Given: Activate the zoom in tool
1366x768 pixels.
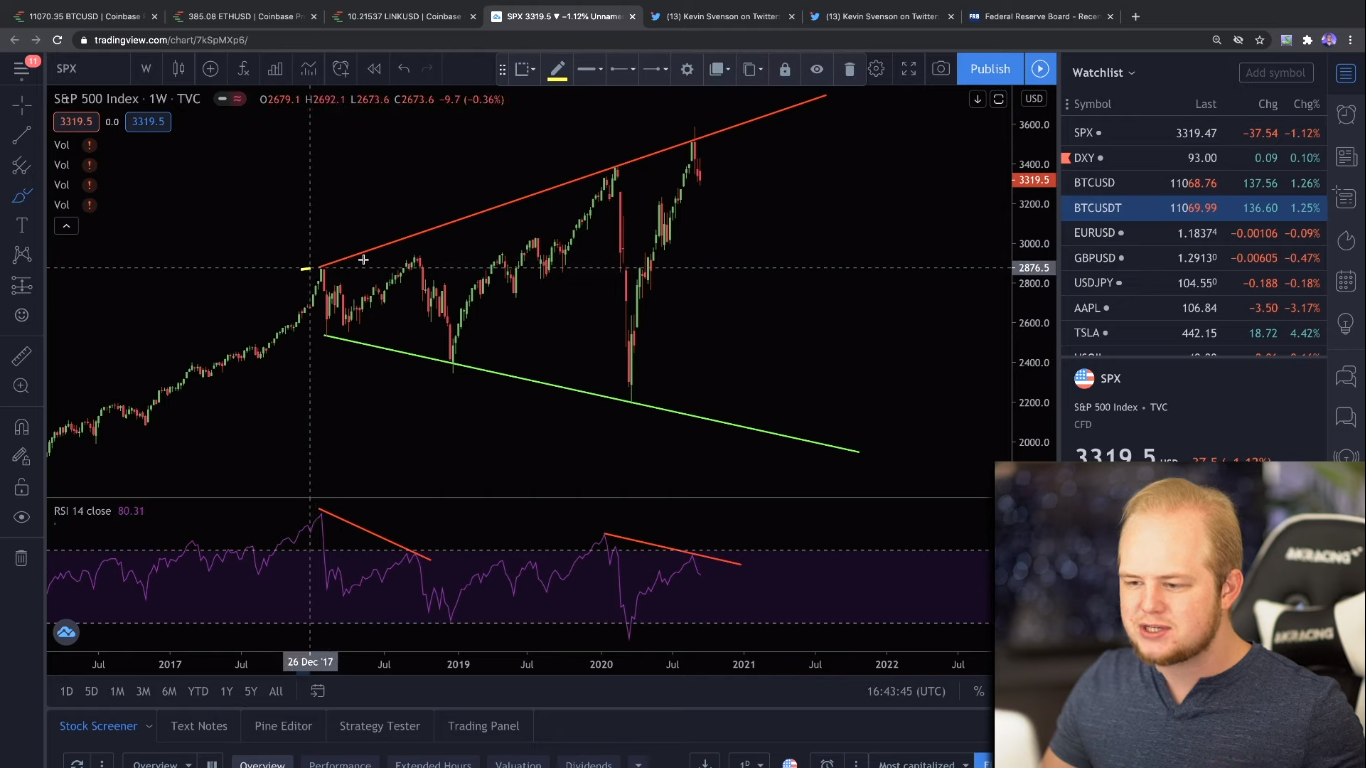Looking at the screenshot, I should pos(21,386).
